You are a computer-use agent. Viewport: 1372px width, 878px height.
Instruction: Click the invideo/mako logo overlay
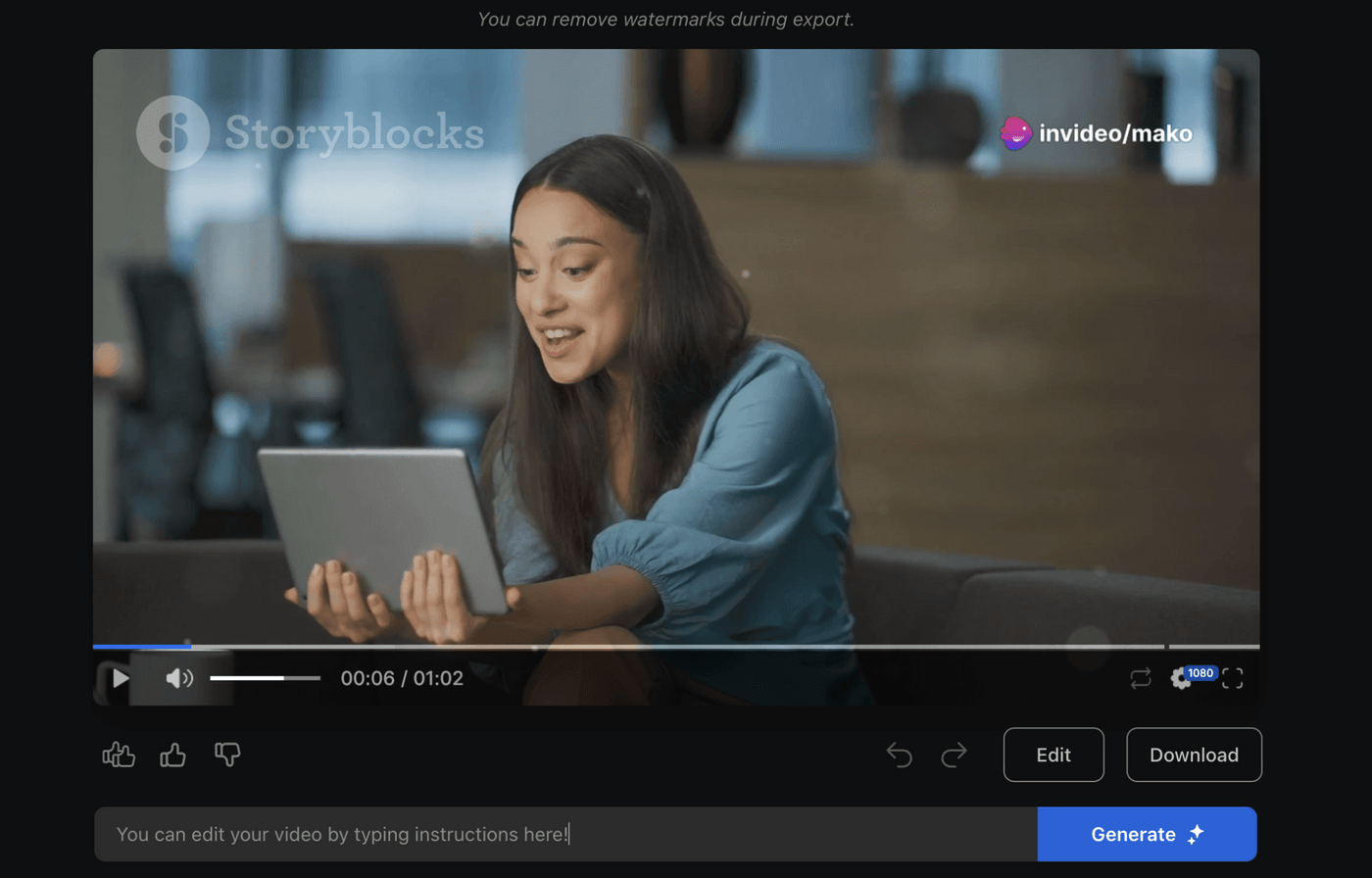tap(1096, 132)
